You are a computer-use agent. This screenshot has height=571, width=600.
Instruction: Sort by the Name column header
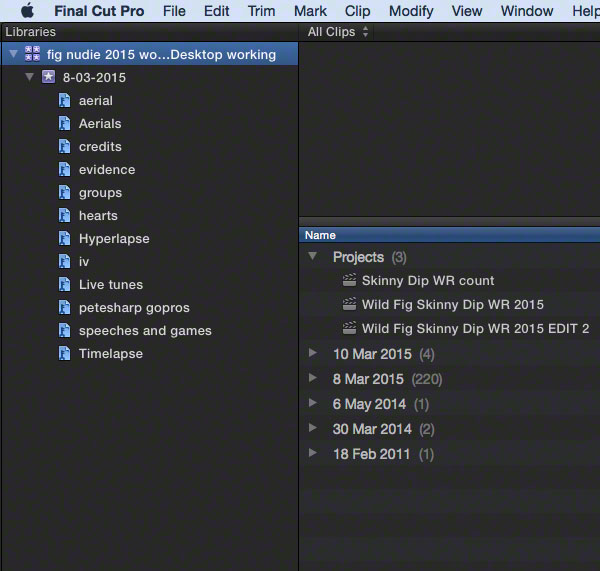point(450,235)
